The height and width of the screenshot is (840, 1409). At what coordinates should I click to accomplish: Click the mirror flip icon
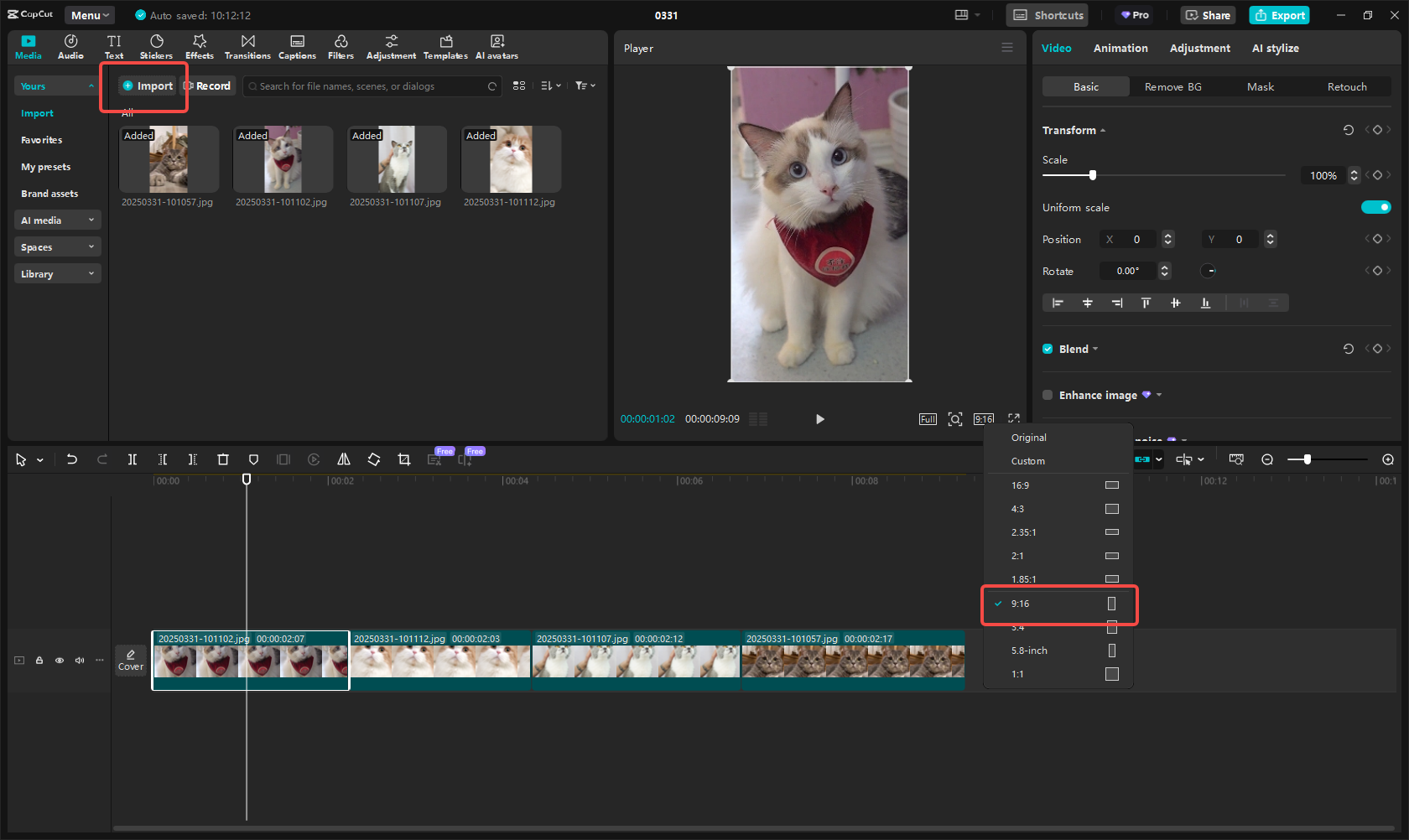pos(344,459)
